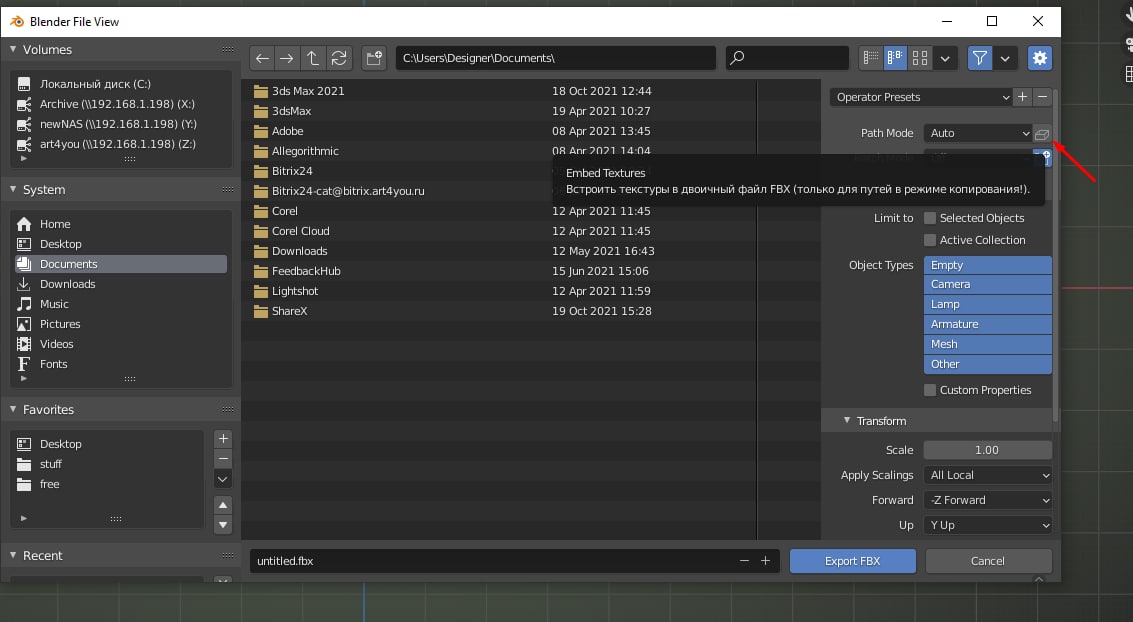Open Up axis dropdown

coord(988,526)
